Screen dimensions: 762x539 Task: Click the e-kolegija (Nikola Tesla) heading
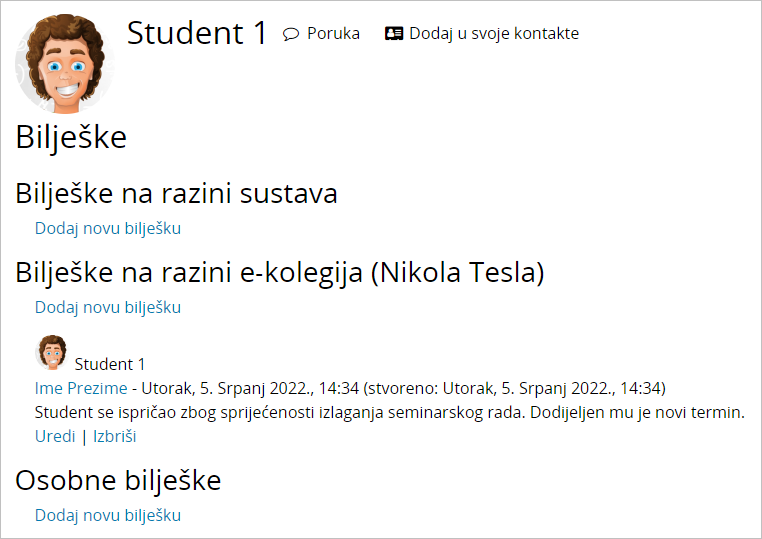[x=280, y=272]
